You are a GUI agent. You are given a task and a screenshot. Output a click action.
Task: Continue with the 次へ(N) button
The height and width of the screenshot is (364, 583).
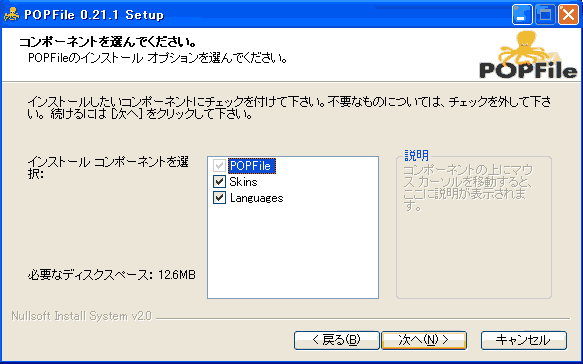click(424, 340)
